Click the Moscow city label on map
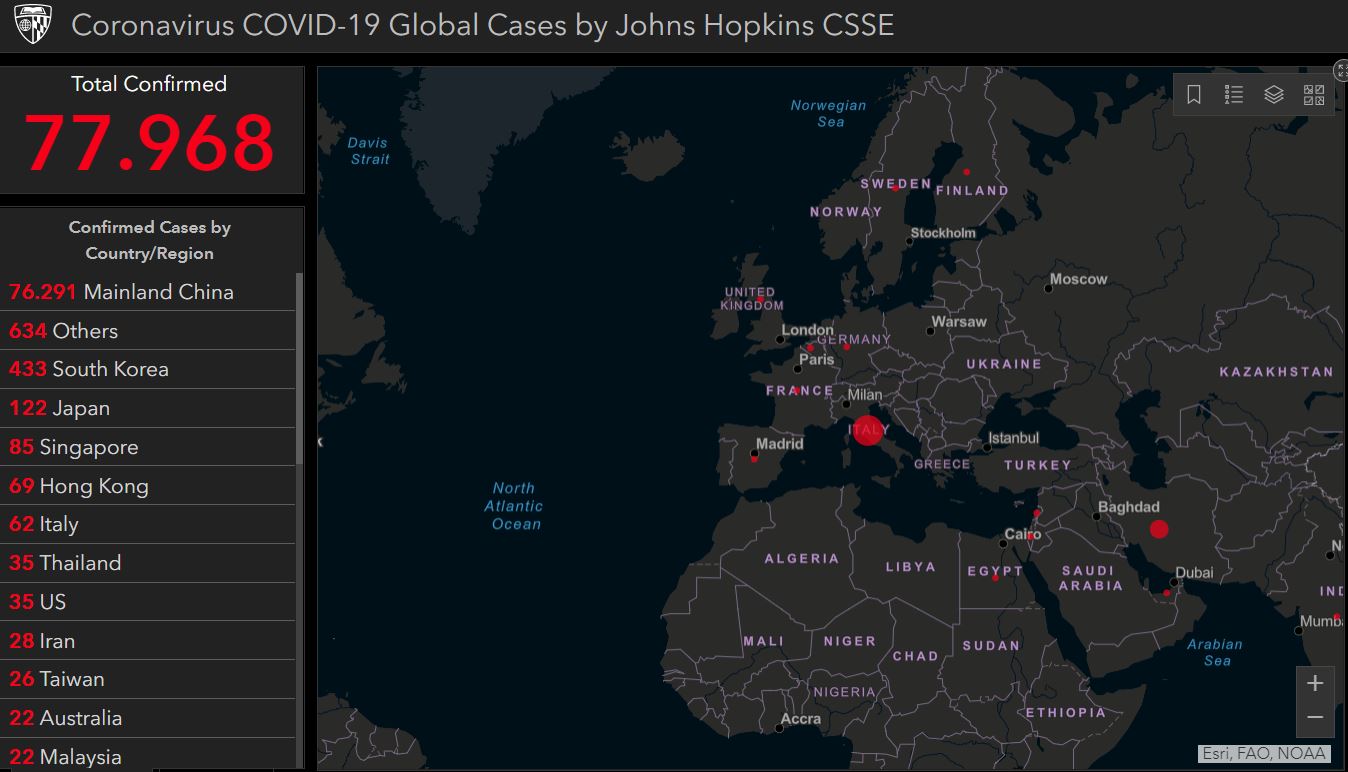1348x772 pixels. pos(1078,279)
